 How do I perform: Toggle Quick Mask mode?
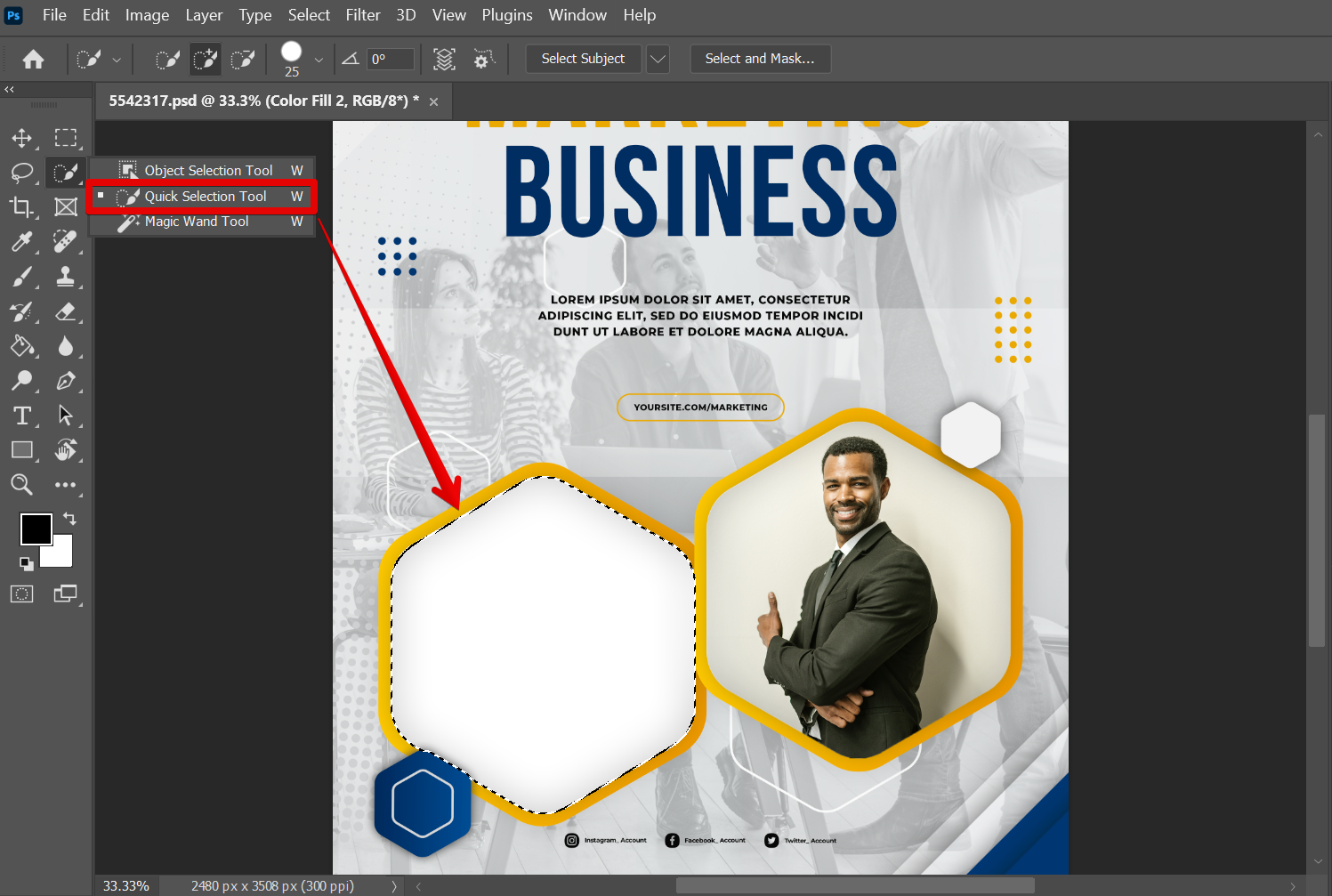[x=21, y=594]
